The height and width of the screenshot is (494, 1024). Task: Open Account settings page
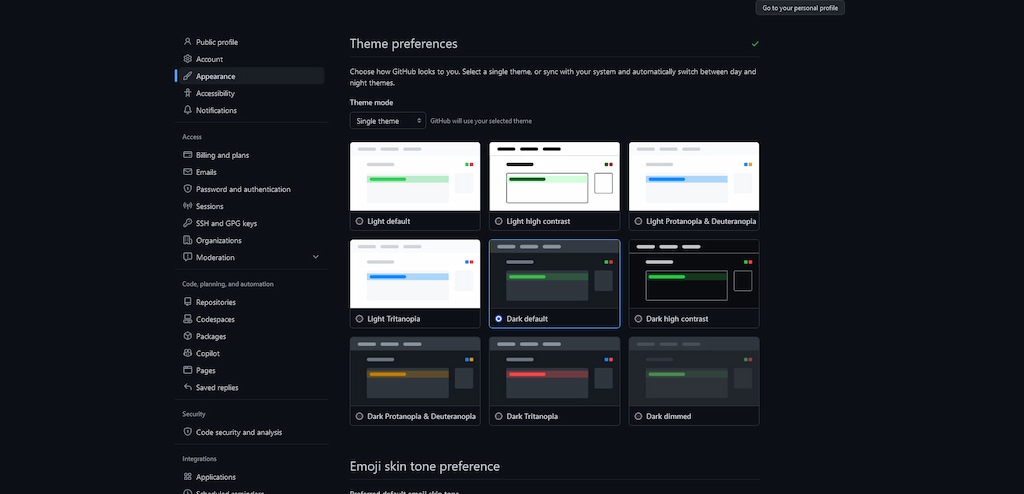click(210, 59)
